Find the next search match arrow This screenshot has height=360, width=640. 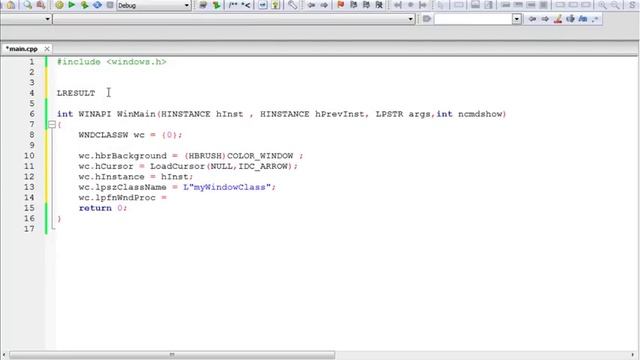click(x=545, y=19)
